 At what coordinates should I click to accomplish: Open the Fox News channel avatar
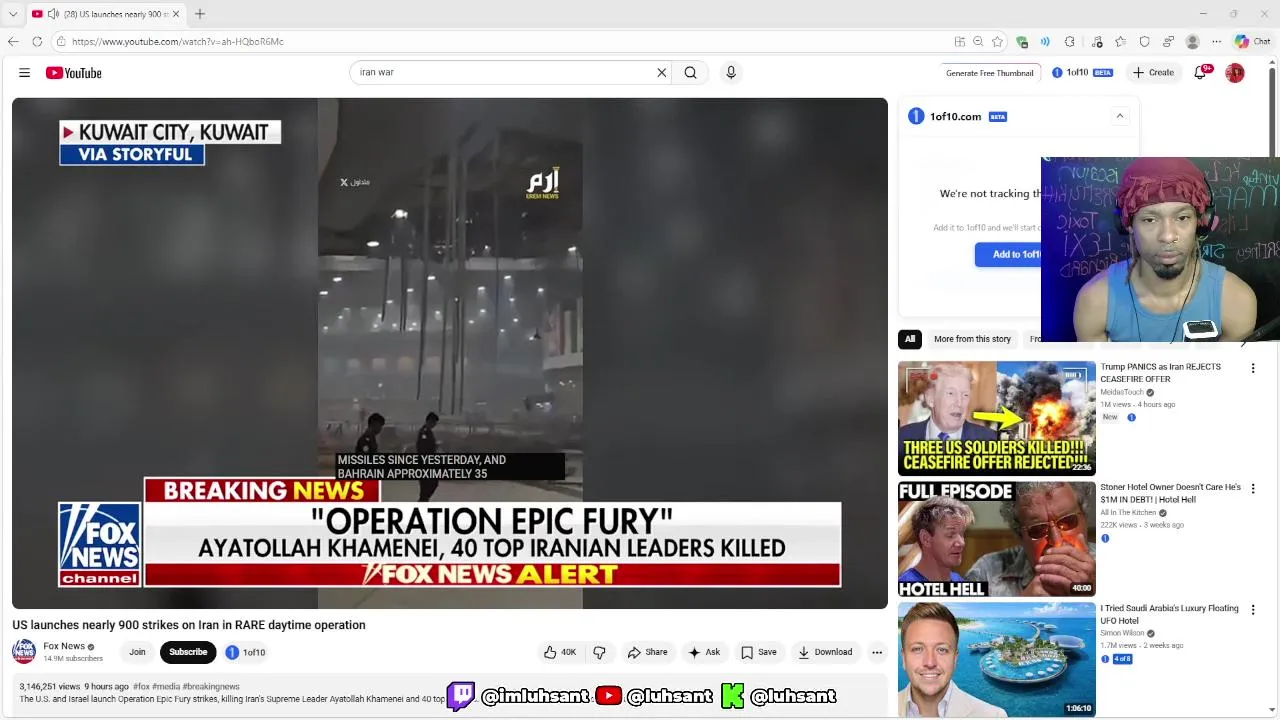click(24, 652)
